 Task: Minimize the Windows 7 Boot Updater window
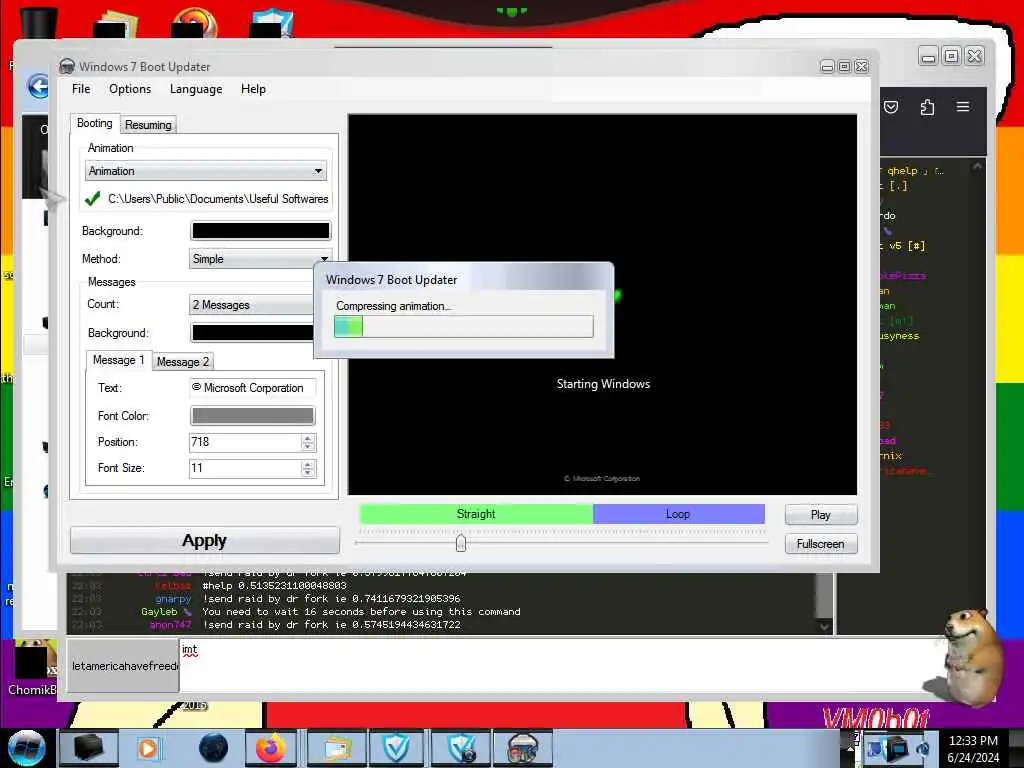(827, 67)
